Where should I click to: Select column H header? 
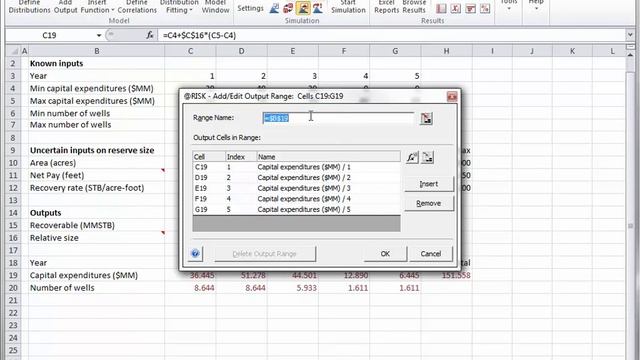[x=446, y=51]
